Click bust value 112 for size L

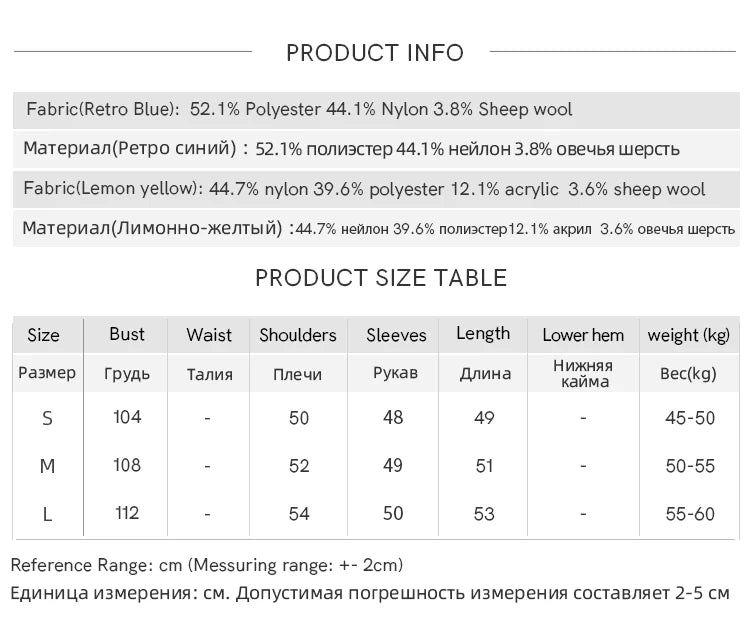(127, 513)
